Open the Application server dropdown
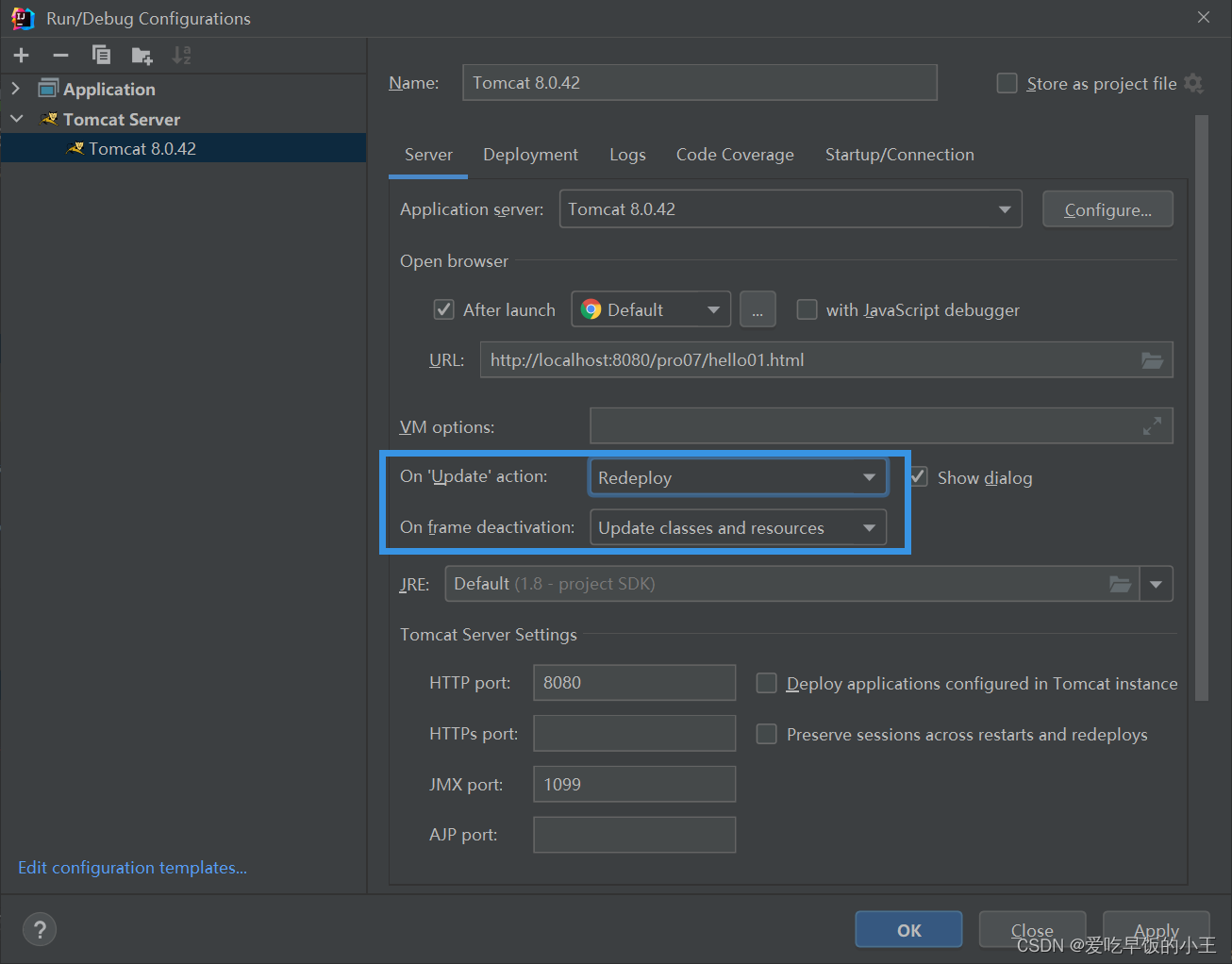1232x964 pixels. (791, 208)
